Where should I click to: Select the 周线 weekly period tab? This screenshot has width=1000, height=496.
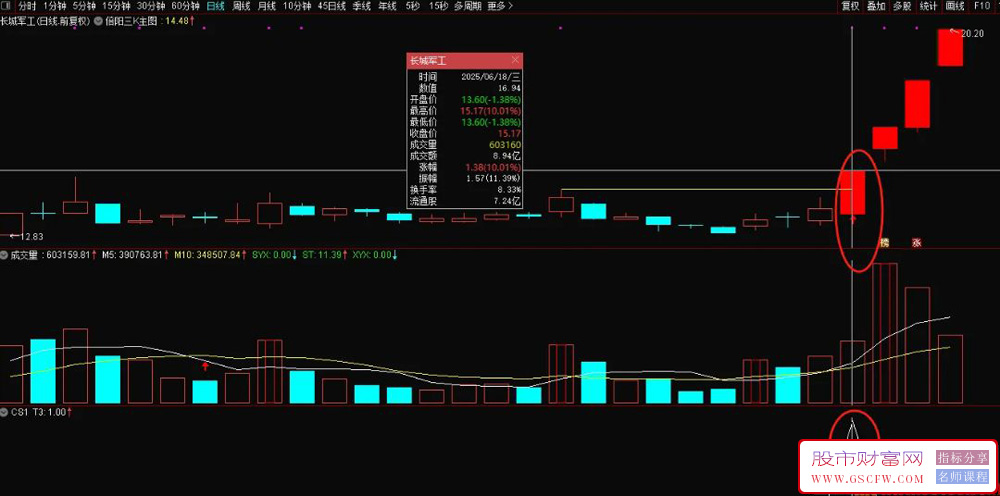tap(241, 6)
